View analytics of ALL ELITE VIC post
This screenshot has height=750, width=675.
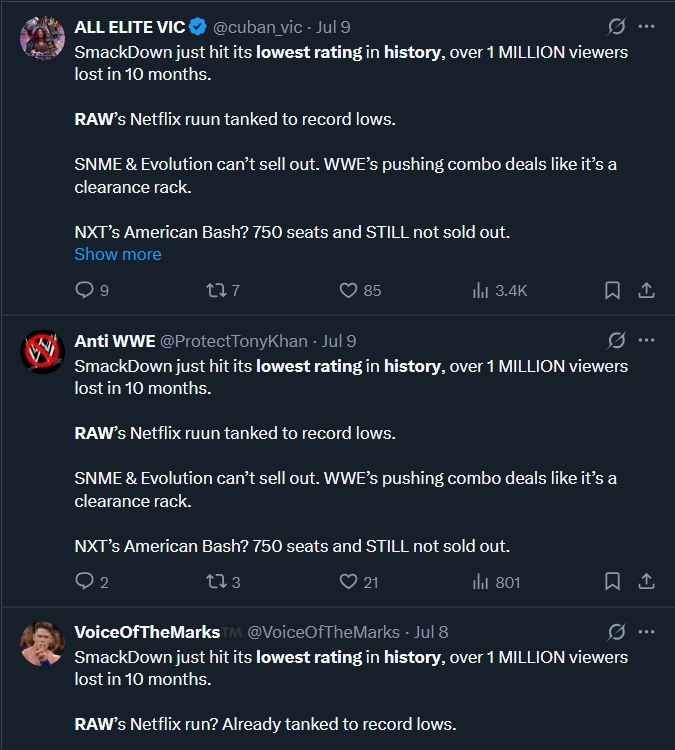480,291
